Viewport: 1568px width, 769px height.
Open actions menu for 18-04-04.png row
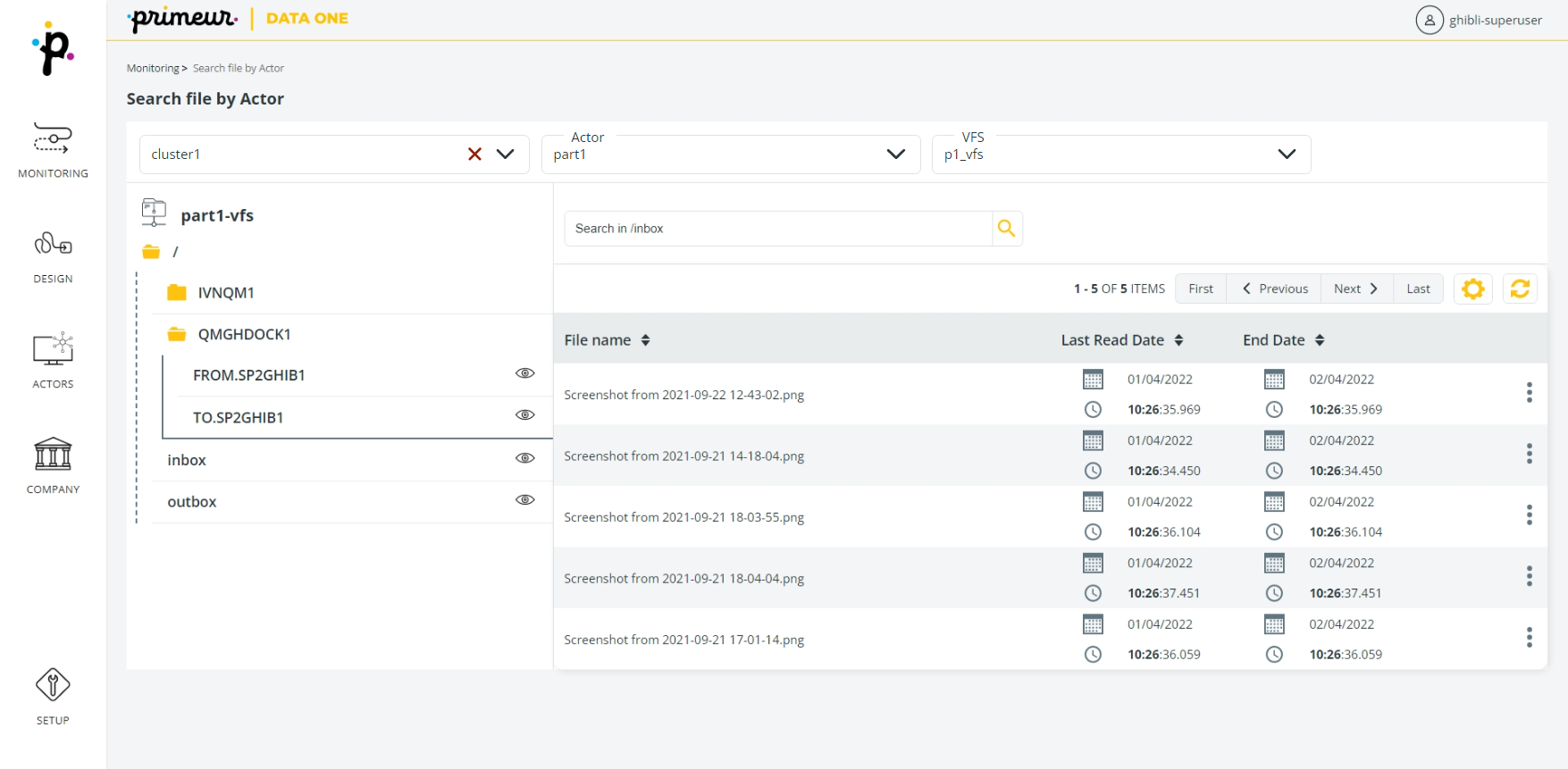click(x=1530, y=576)
